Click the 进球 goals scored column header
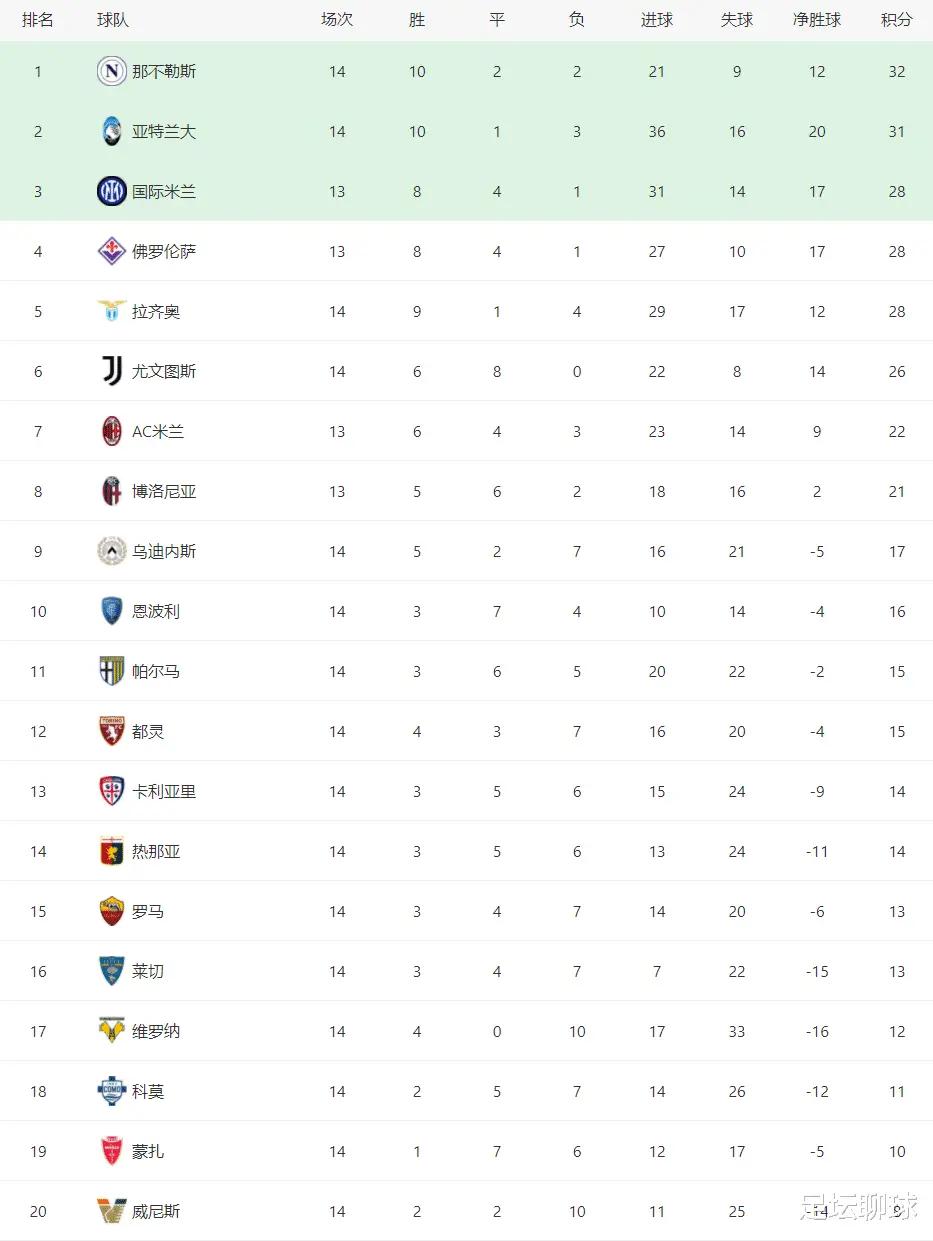Image resolution: width=933 pixels, height=1241 pixels. [x=657, y=20]
